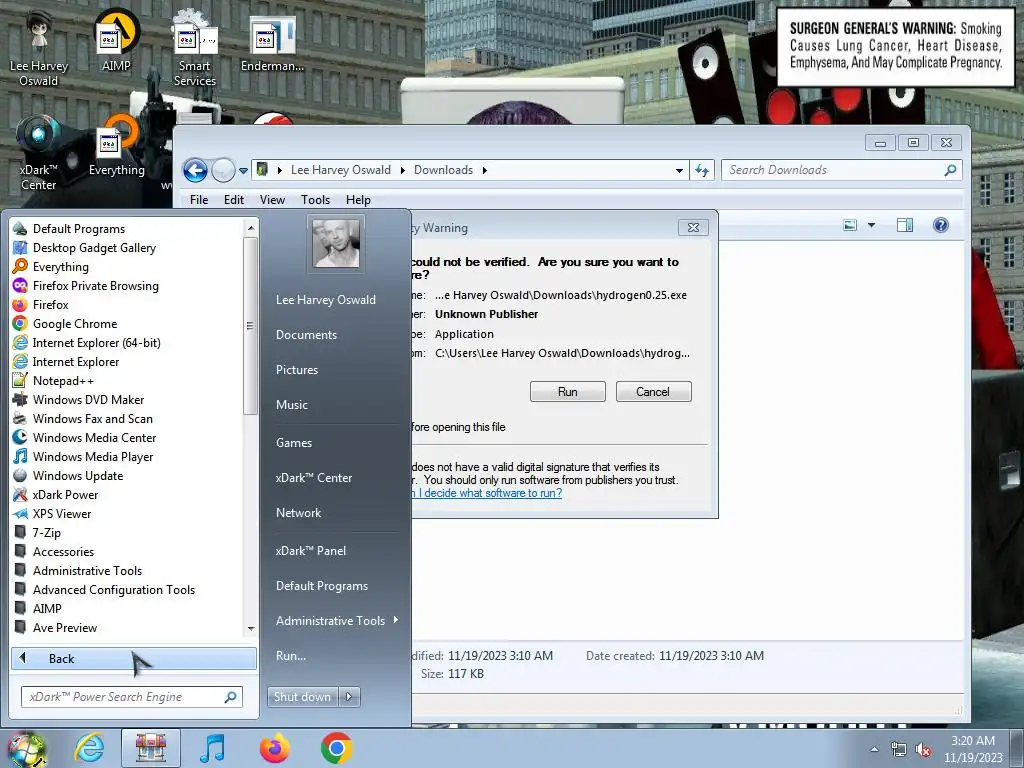
Task: Toggle the Explorer preview pane icon
Action: 904,225
